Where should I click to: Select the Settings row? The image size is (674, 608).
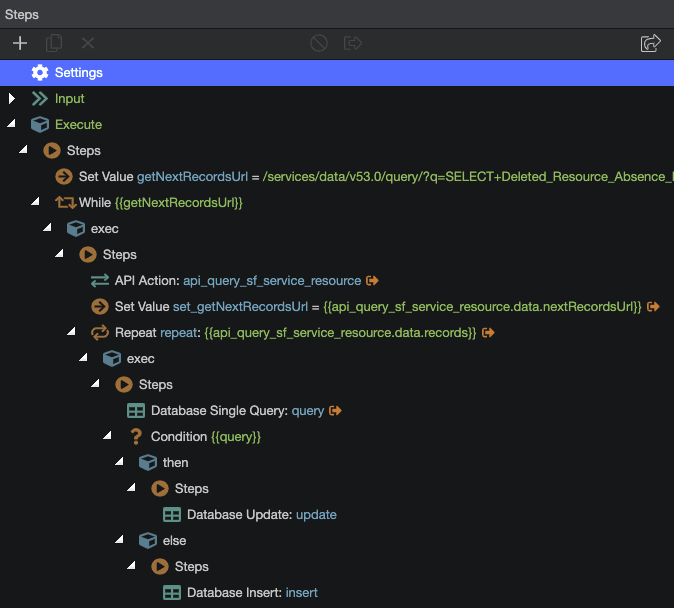coord(78,73)
